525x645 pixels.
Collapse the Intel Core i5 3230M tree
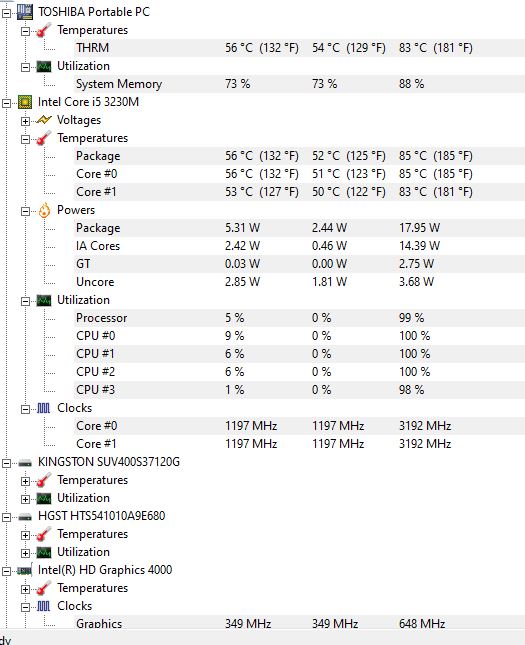click(x=6, y=103)
